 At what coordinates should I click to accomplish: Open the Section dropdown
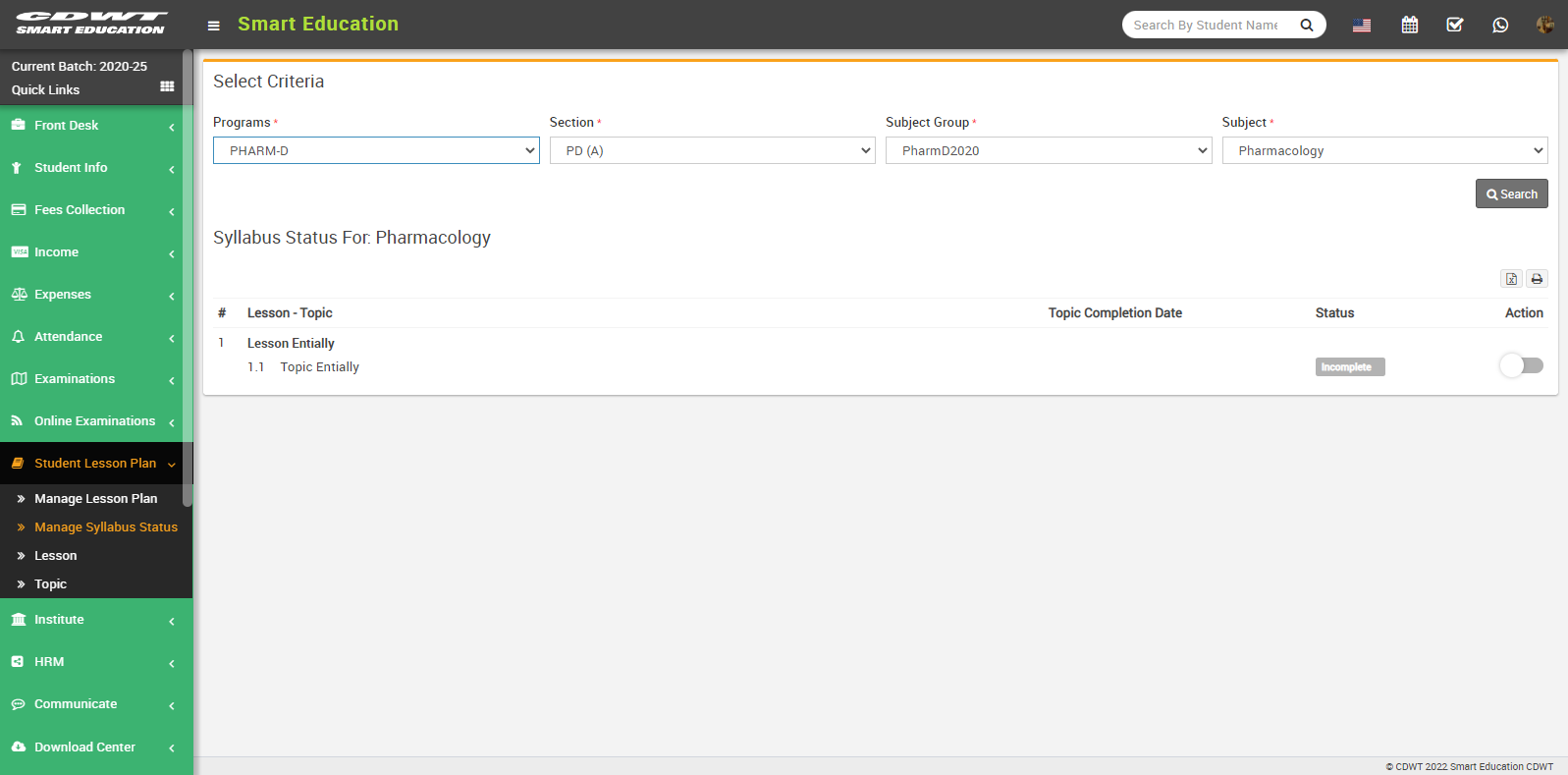712,150
